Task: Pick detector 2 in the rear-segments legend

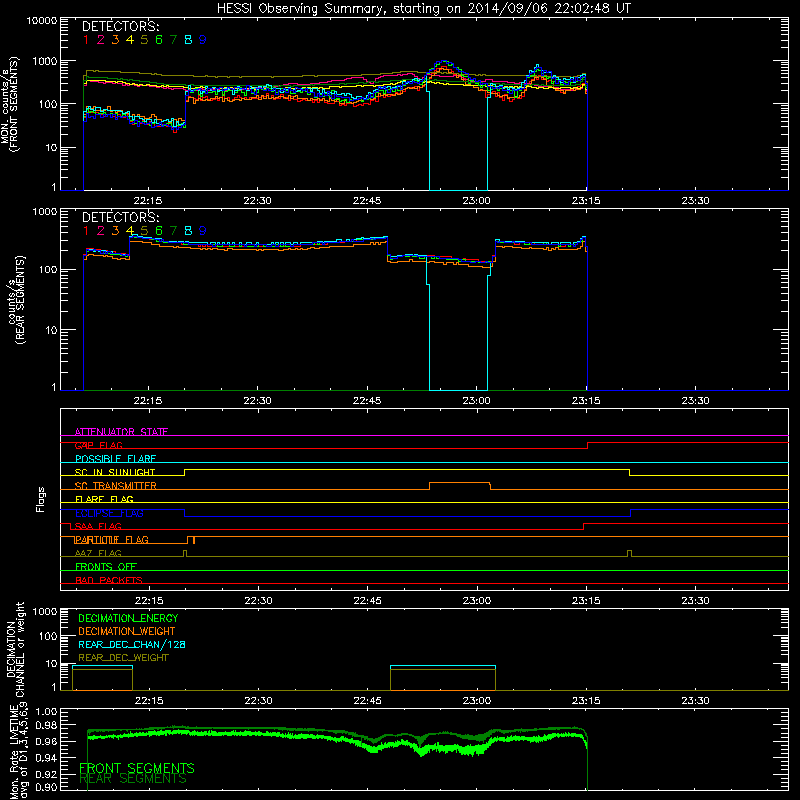Action: click(101, 231)
